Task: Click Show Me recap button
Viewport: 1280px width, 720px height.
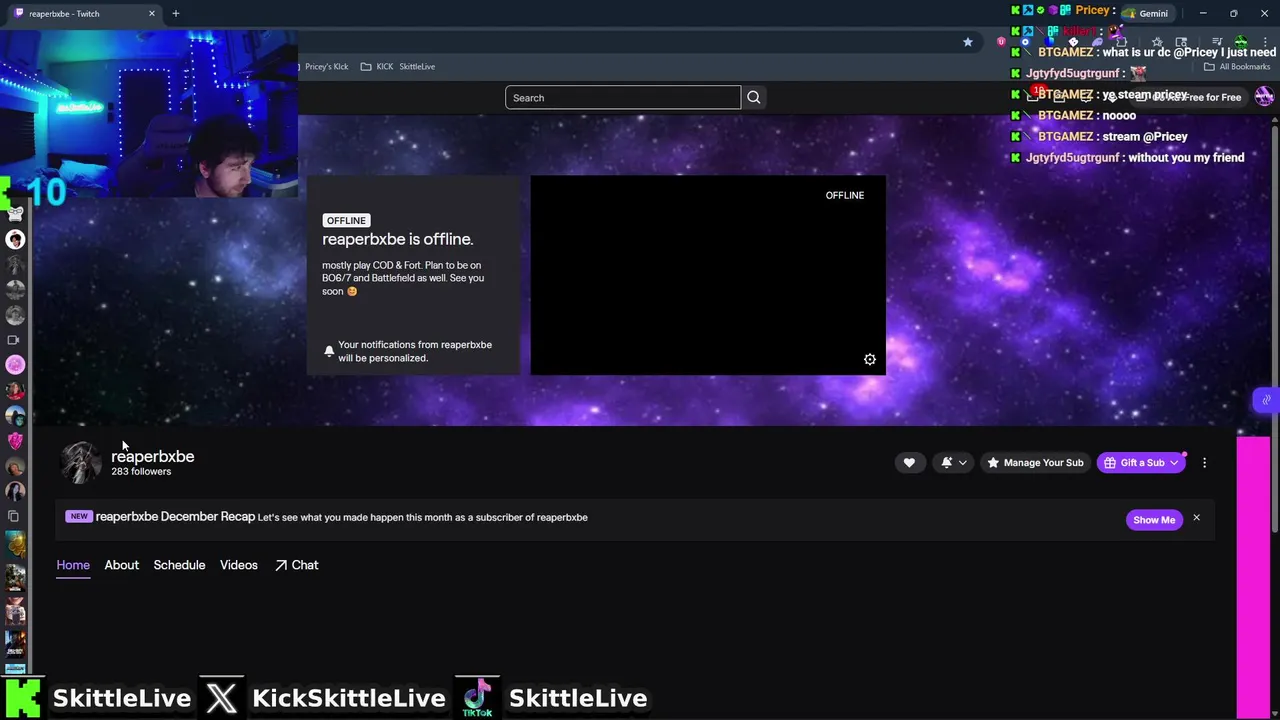Action: 1154,519
